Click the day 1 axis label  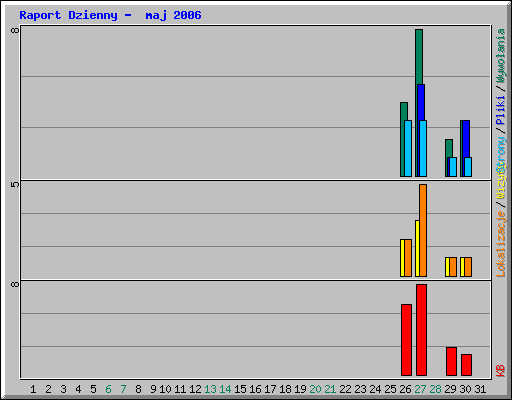pyautogui.click(x=33, y=389)
